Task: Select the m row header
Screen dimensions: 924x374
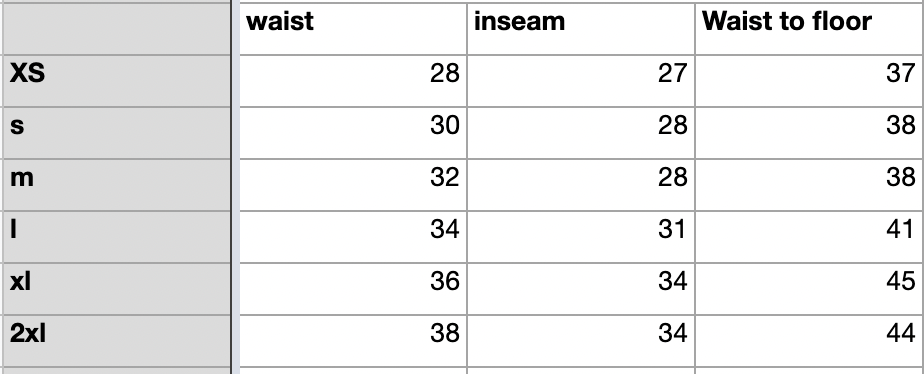Action: (x=117, y=185)
